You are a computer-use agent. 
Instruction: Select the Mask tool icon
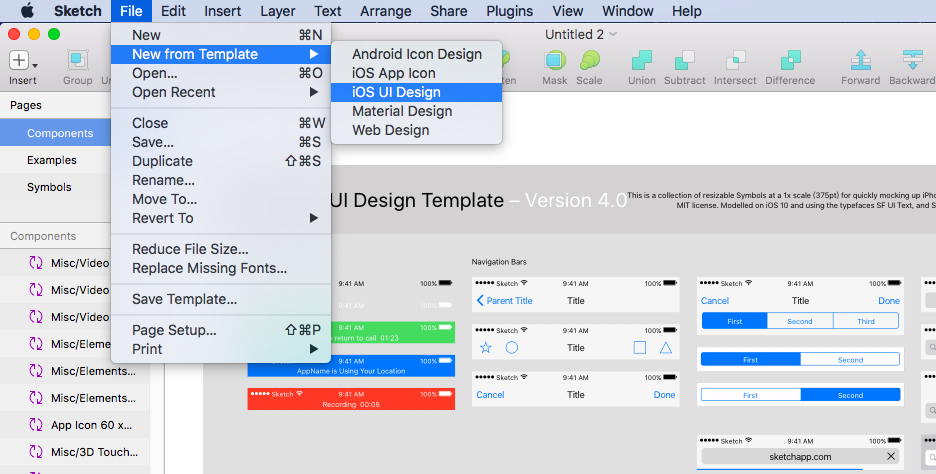555,60
